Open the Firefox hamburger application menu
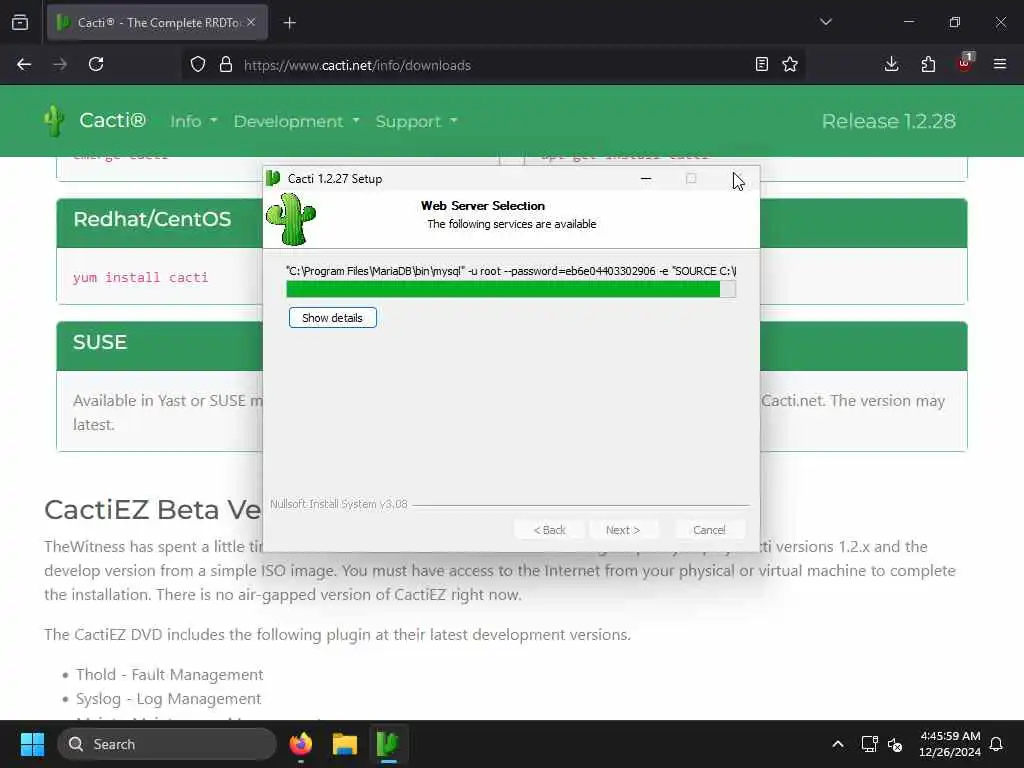The width and height of the screenshot is (1024, 768). [x=1000, y=64]
